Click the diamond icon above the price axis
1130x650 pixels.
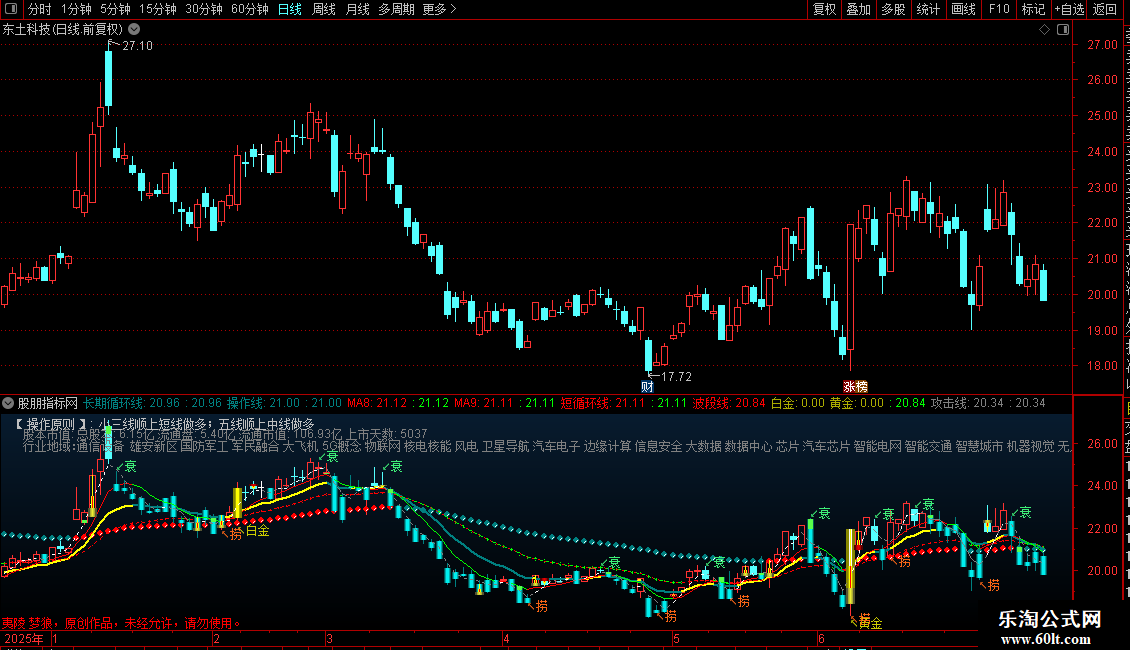point(1044,29)
